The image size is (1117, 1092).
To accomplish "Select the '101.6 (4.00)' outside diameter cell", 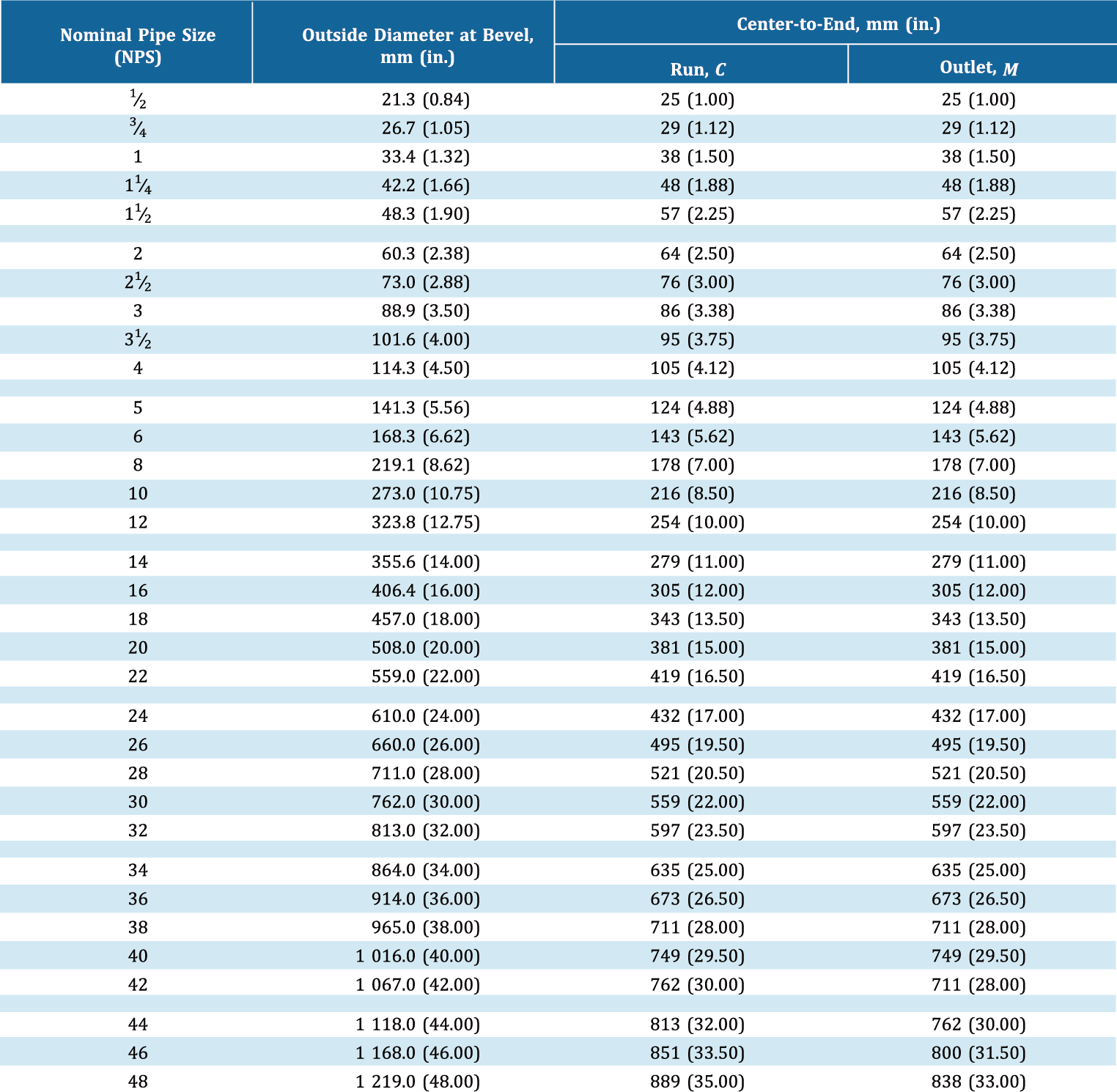I will point(421,339).
